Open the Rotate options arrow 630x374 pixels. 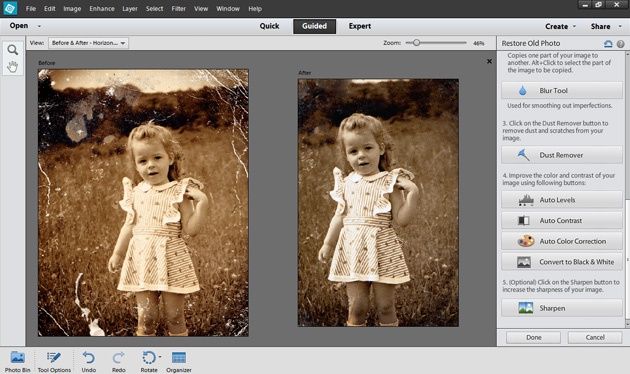tap(160, 356)
